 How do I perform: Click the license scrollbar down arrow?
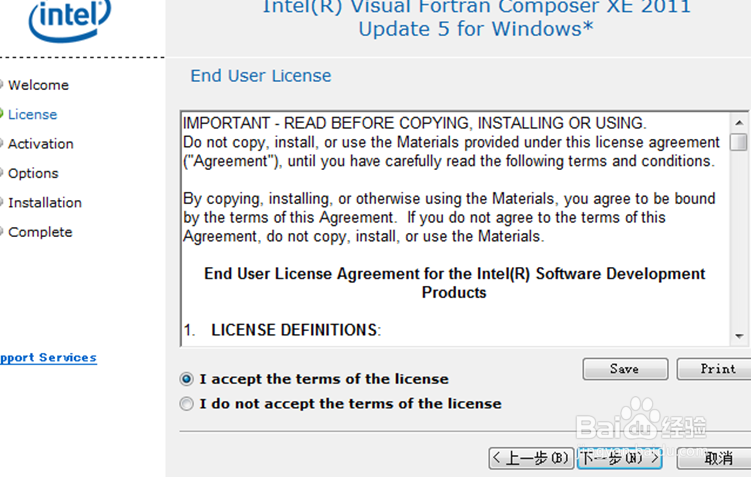pos(739,336)
